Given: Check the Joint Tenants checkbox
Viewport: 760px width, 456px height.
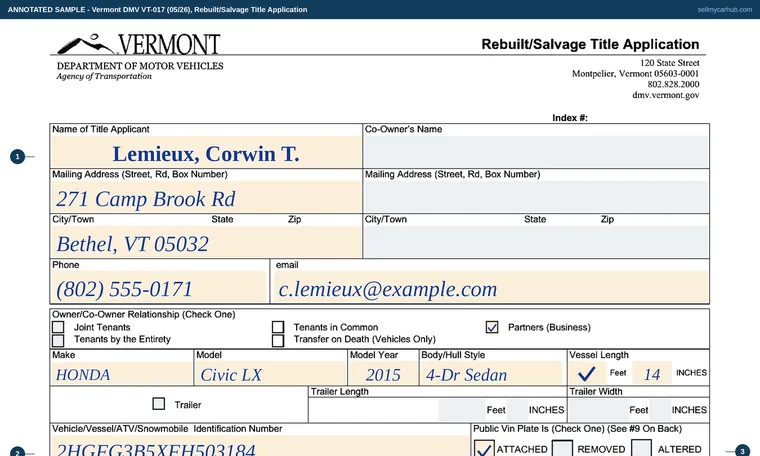Looking at the screenshot, I should point(58,327).
